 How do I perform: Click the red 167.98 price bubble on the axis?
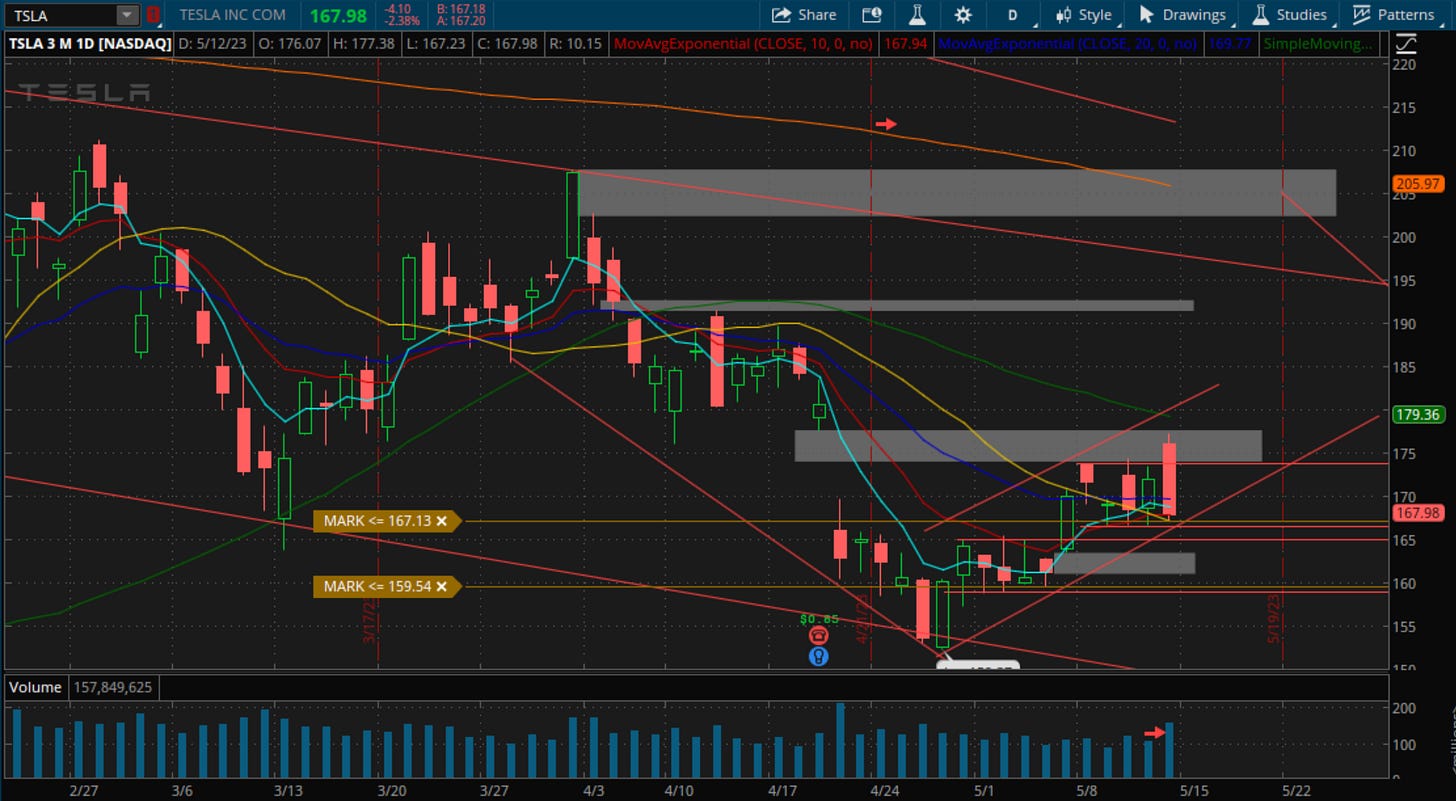tap(1420, 513)
